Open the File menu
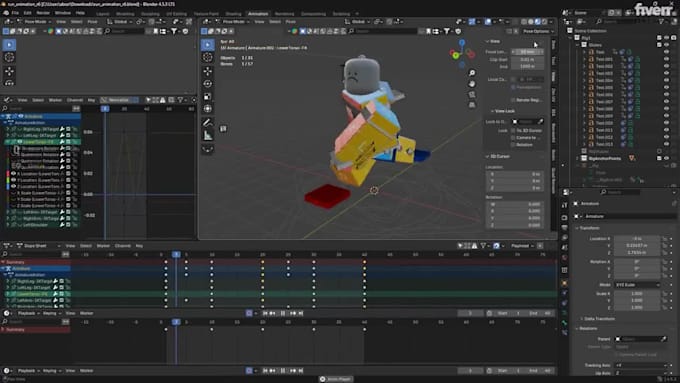 [16, 13]
